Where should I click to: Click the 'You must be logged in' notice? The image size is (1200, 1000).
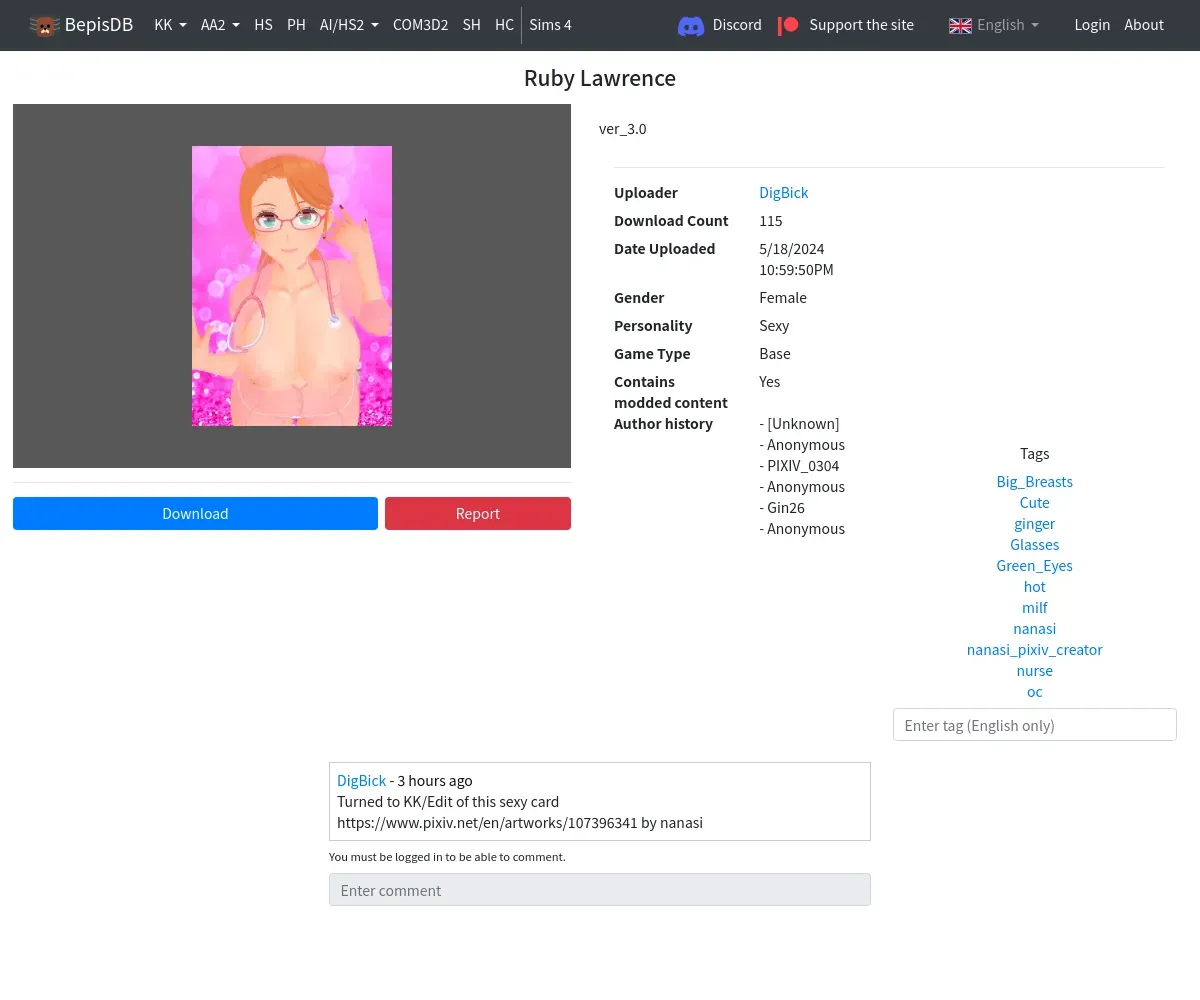tap(447, 857)
